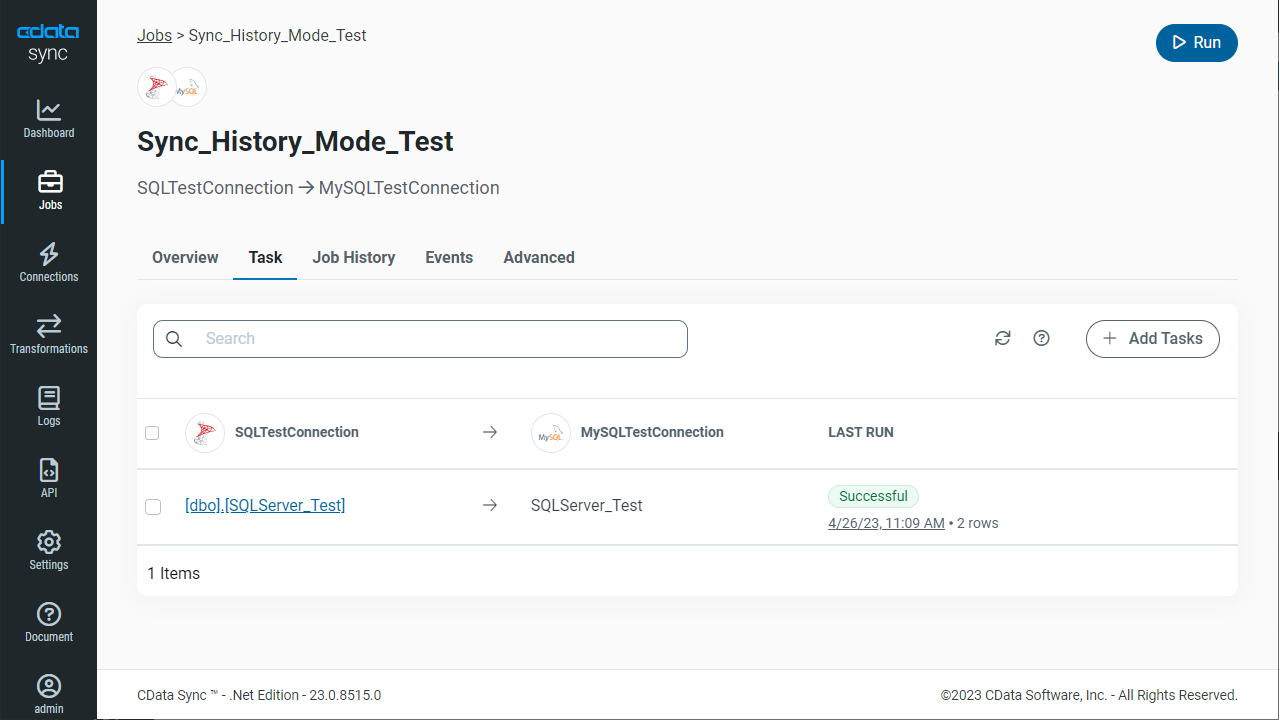Open Document help in sidebar

point(48,622)
